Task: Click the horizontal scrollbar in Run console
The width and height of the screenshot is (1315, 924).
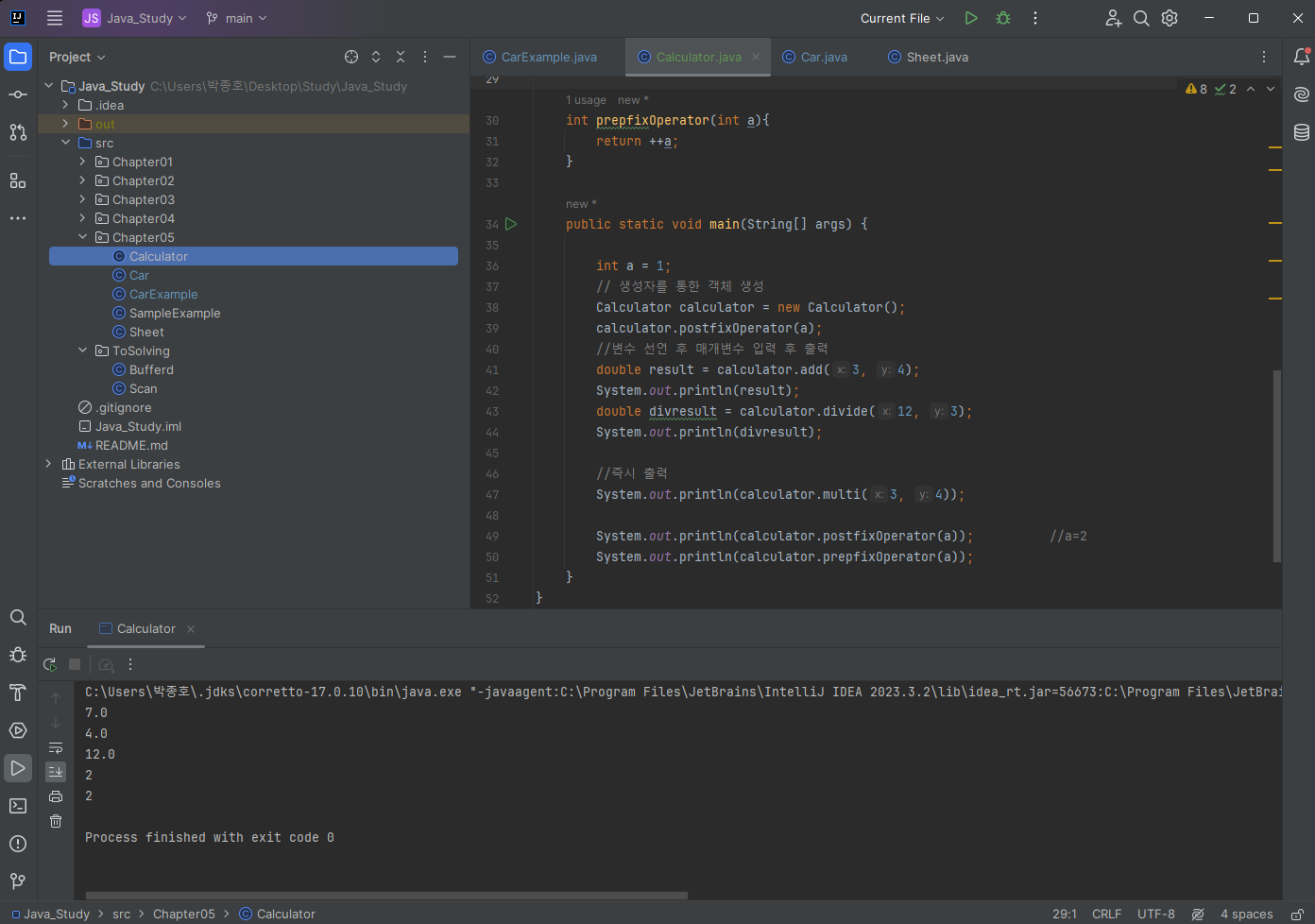Action: pos(386,895)
